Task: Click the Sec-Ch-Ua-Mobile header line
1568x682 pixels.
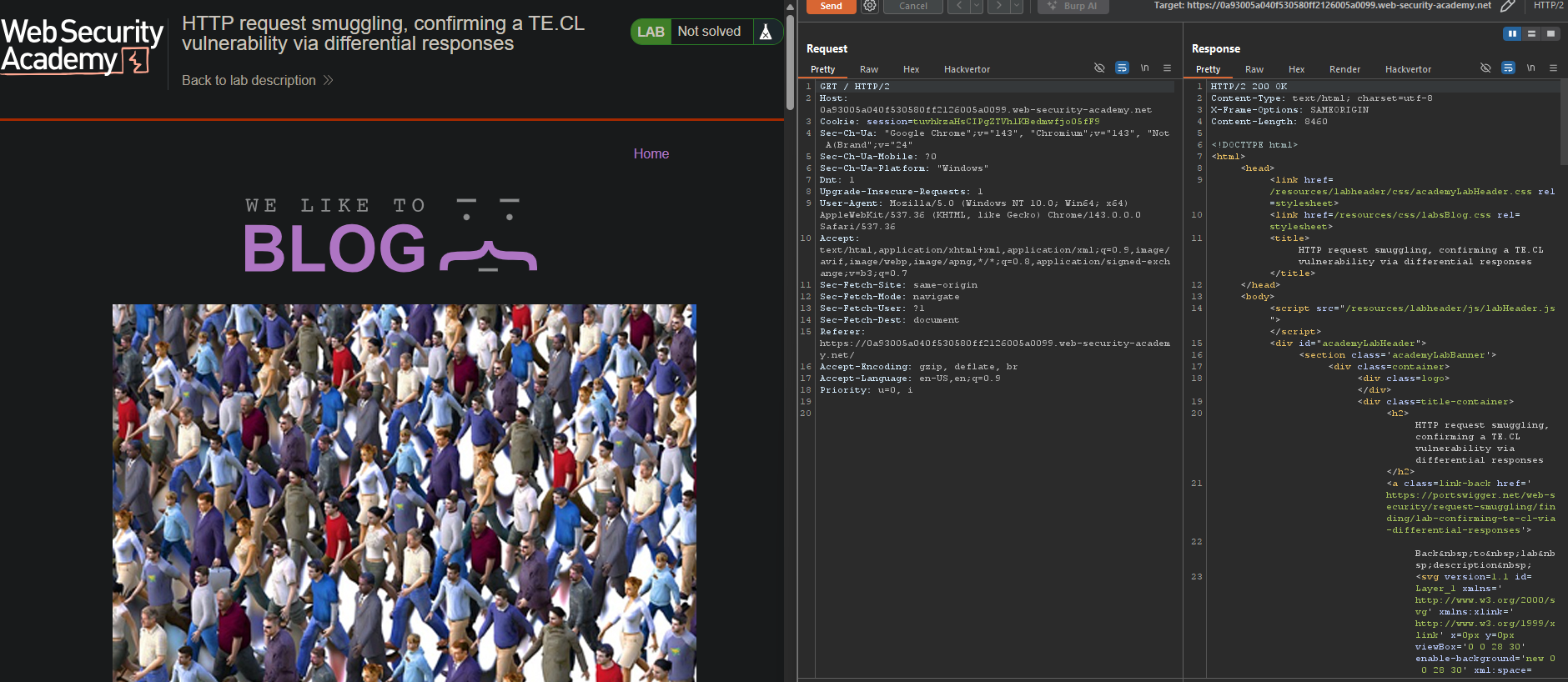Action: click(x=877, y=157)
